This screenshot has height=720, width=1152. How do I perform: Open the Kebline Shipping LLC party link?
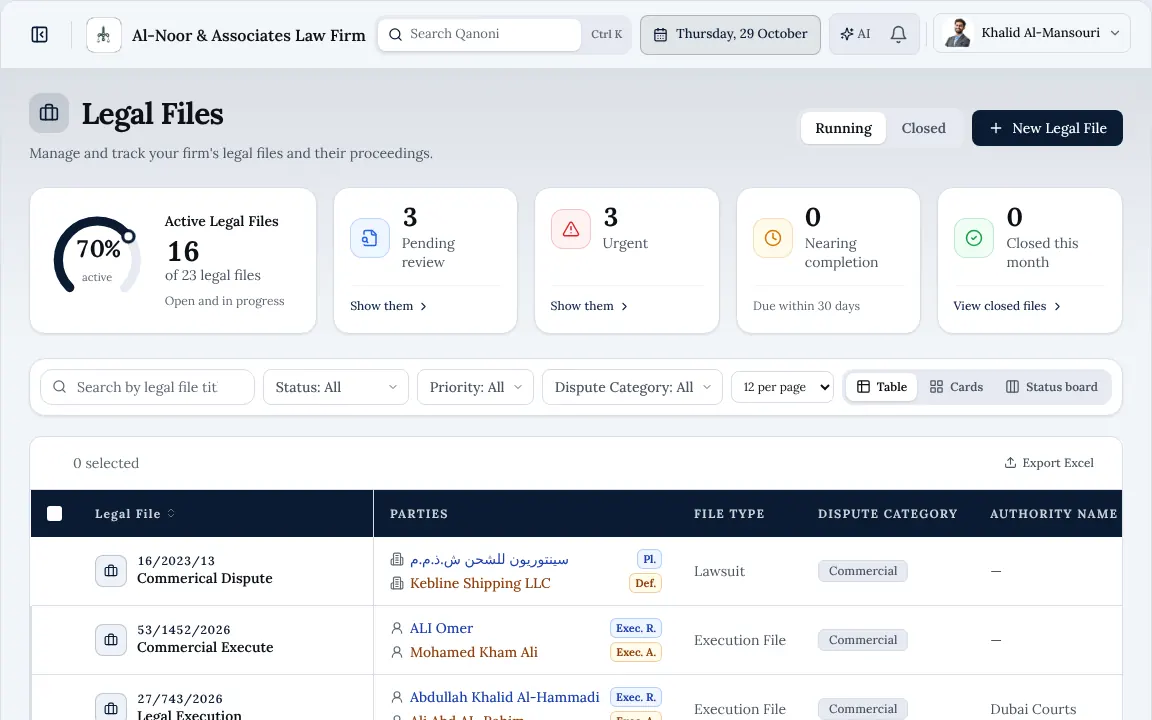point(480,583)
